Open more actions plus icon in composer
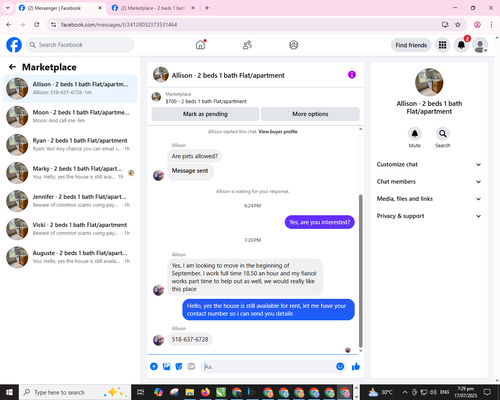Image resolution: width=500 pixels, height=400 pixels. tap(154, 367)
